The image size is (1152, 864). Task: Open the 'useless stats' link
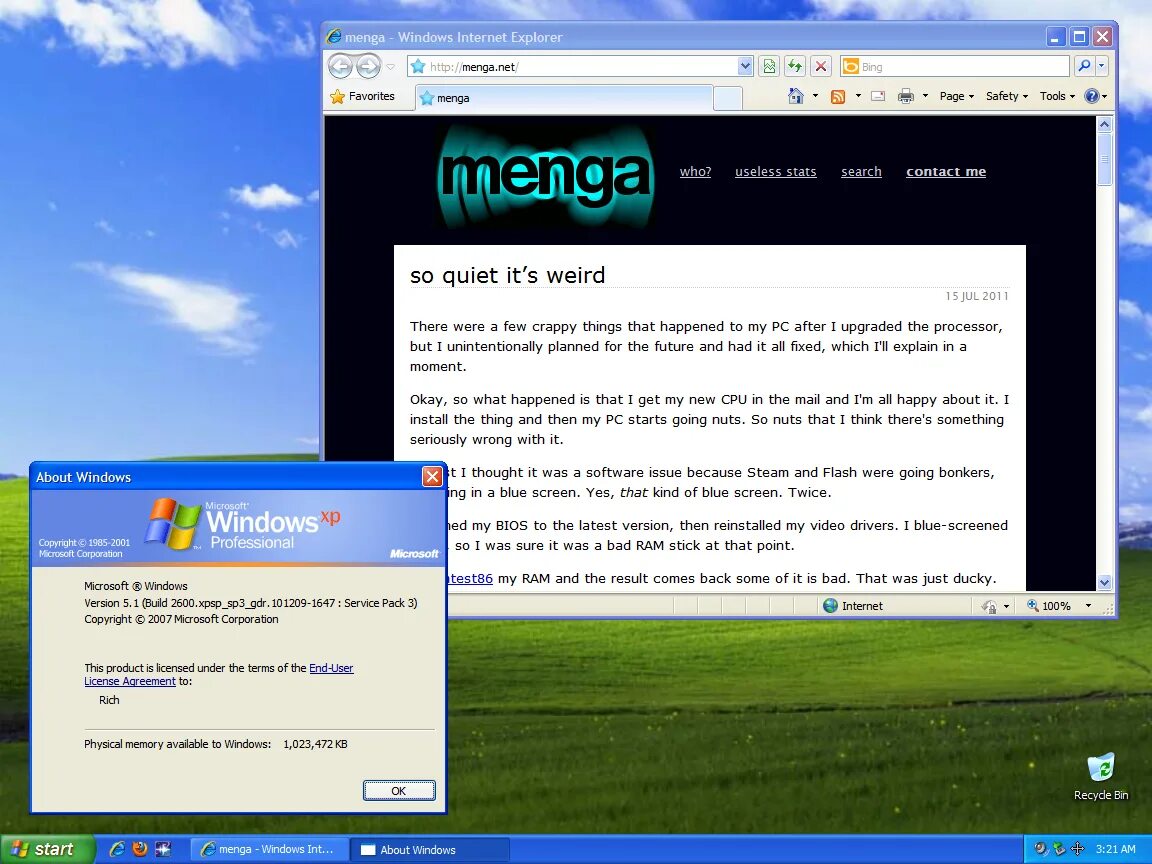pos(775,172)
